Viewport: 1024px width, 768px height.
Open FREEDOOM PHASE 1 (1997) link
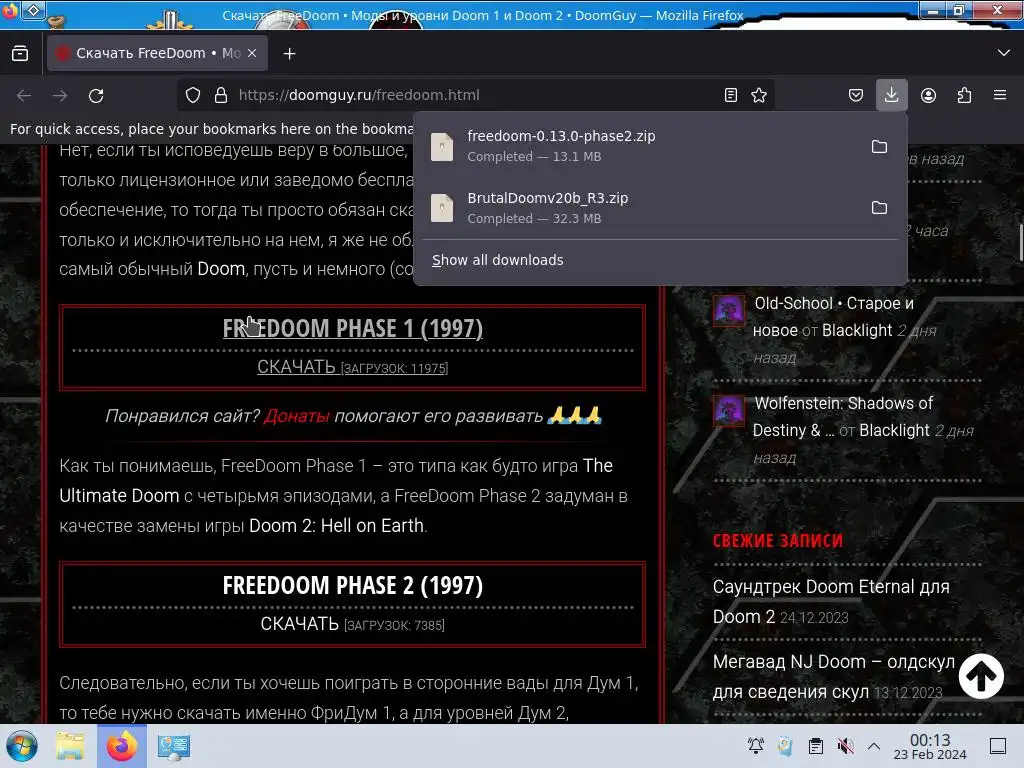[353, 328]
